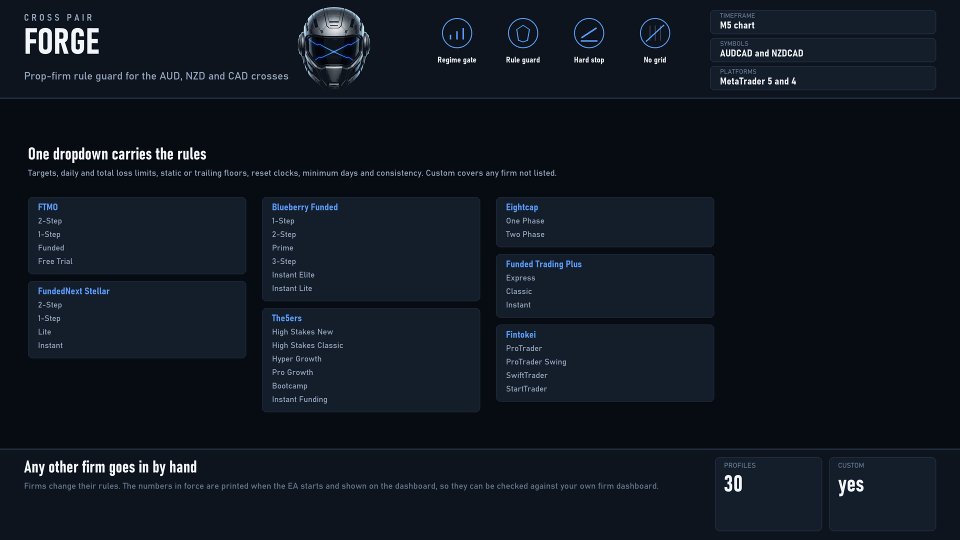Click 'Any other firm goes in by hand' heading
The image size is (960, 540).
[110, 468]
